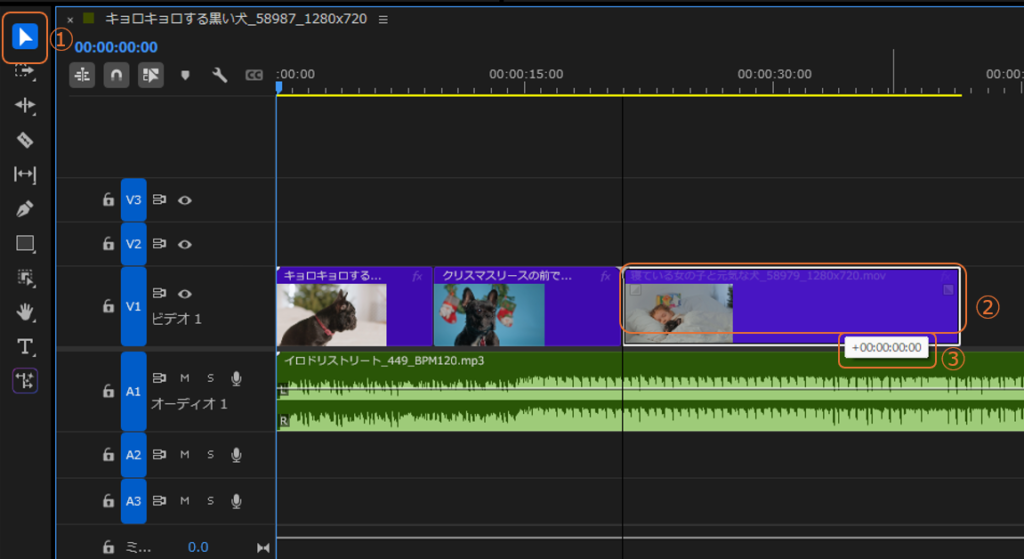Screen dimensions: 1024x559
Task: Toggle lock on the V1 track
Action: click(108, 306)
